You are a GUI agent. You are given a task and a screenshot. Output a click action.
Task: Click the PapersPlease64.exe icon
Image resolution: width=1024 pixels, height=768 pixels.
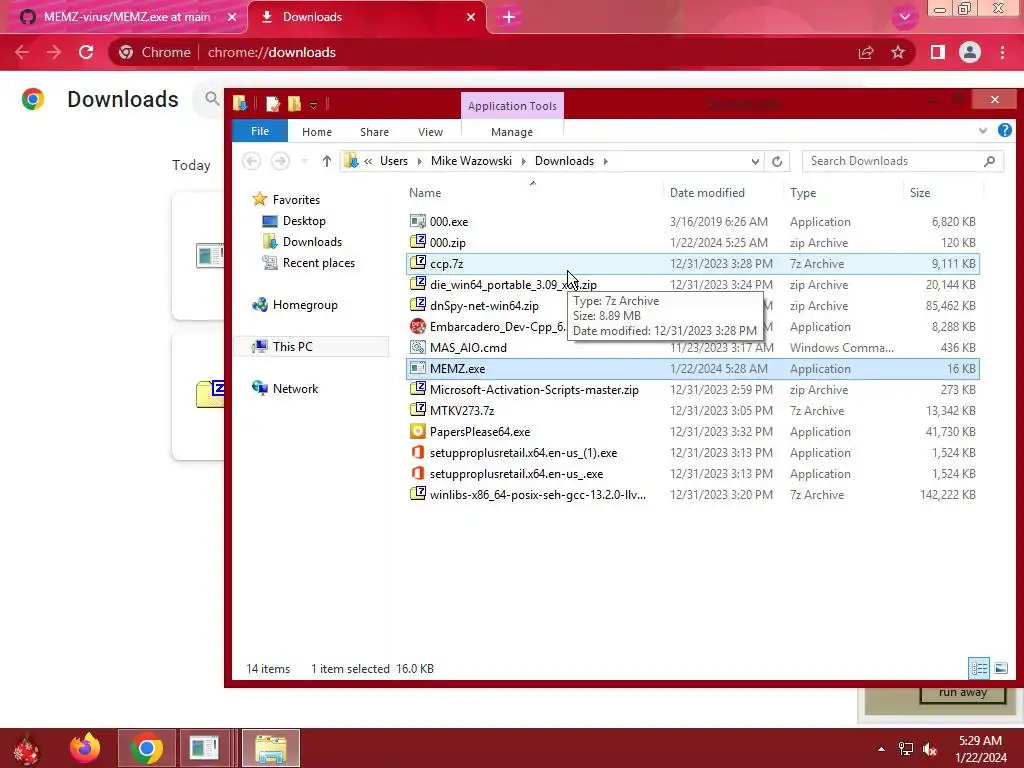click(x=417, y=432)
